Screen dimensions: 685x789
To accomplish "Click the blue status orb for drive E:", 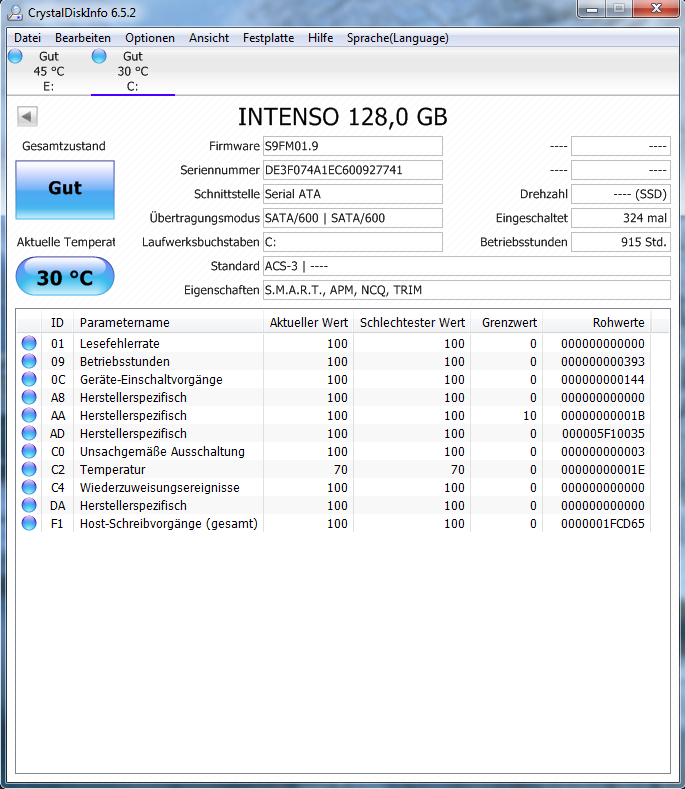I will [x=16, y=56].
